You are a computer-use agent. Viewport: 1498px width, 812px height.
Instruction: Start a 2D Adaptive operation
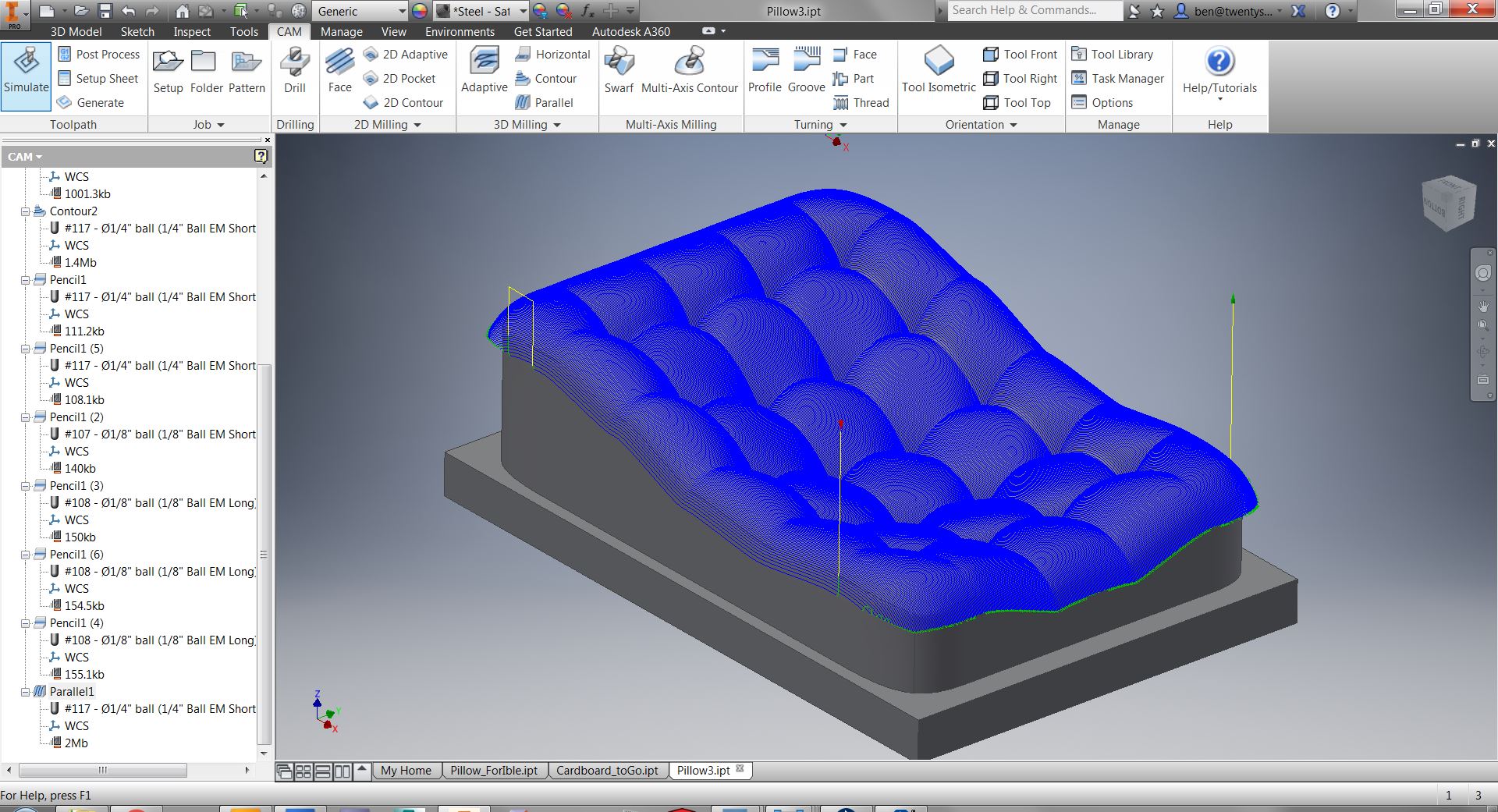[x=406, y=55]
